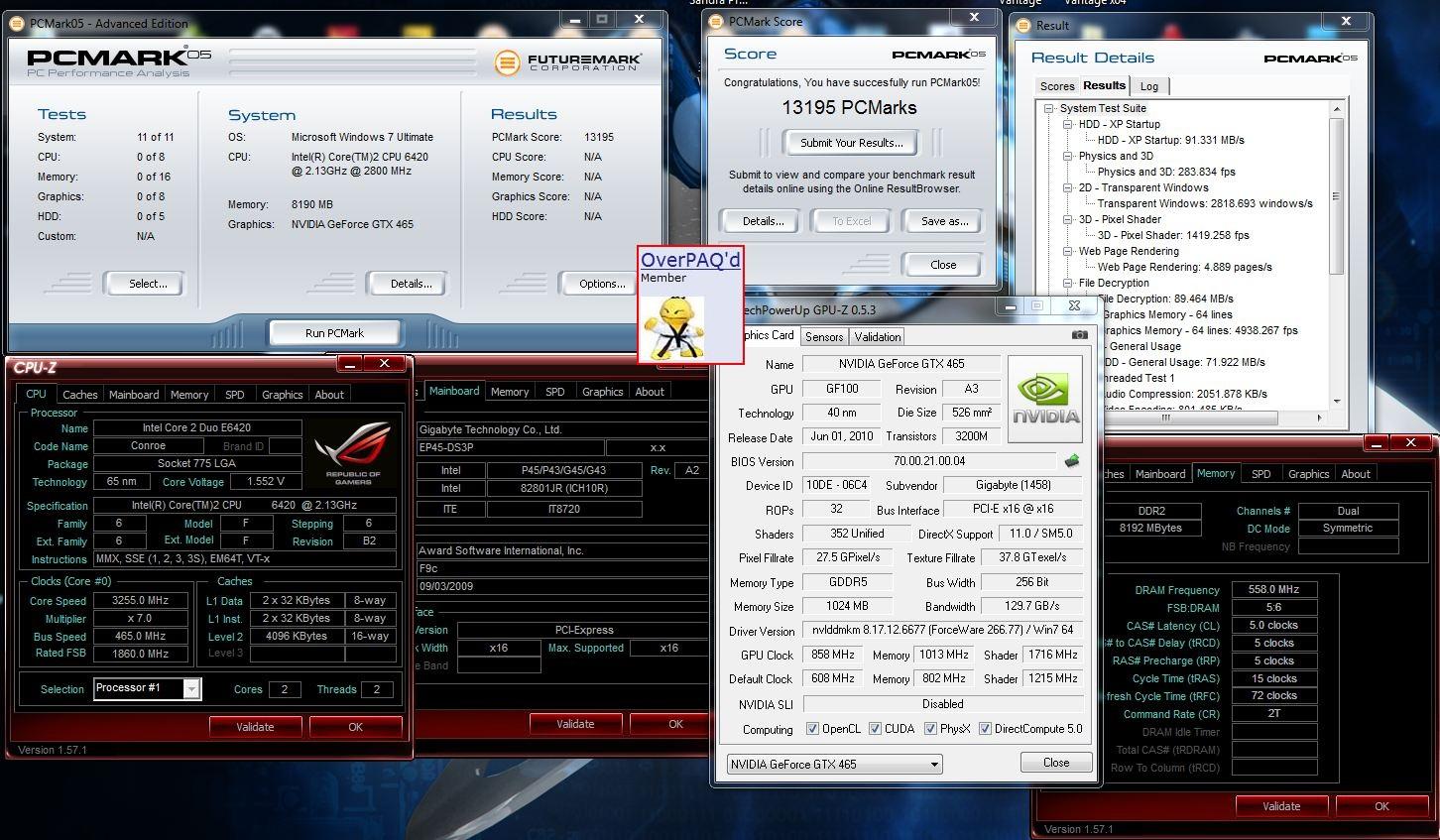Toggle the OpenCL checkbox
1440x840 pixels.
pyautogui.click(x=813, y=729)
